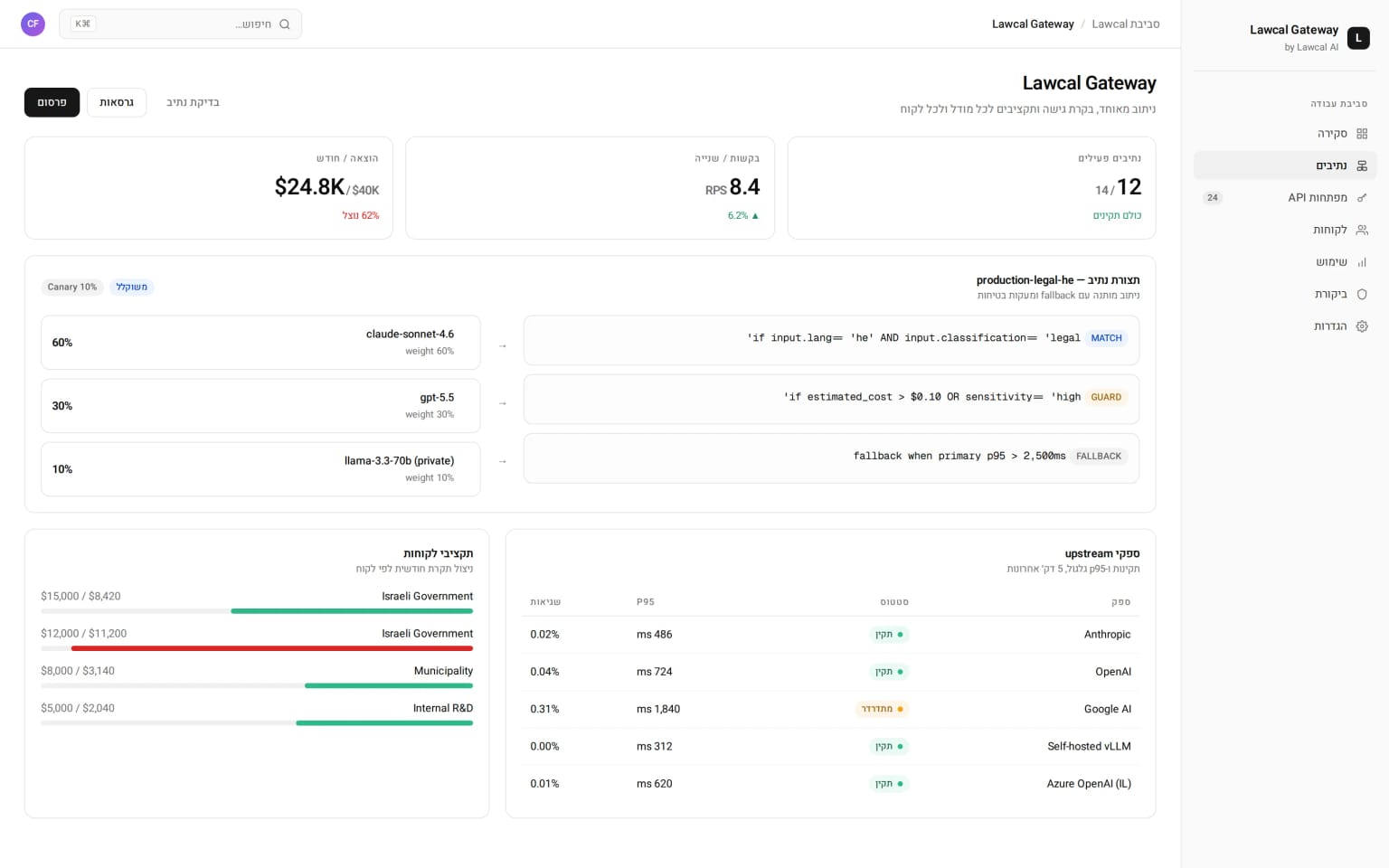
Task: Select the משוקלל weighted tag
Action: click(131, 287)
